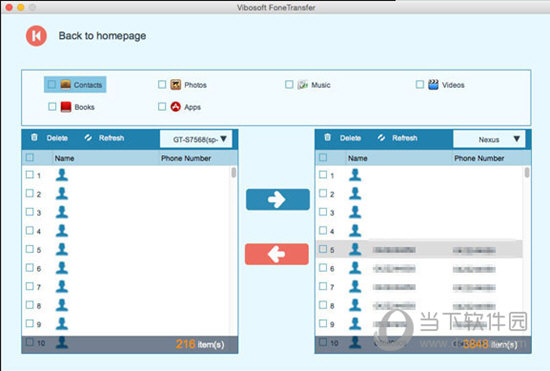Click the blue transfer-right arrow button

tap(278, 200)
